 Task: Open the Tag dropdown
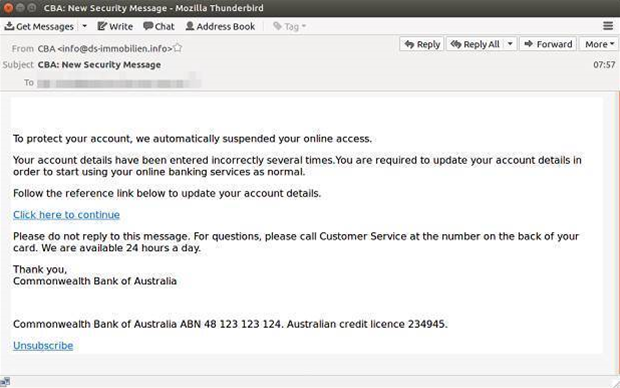pos(290,26)
